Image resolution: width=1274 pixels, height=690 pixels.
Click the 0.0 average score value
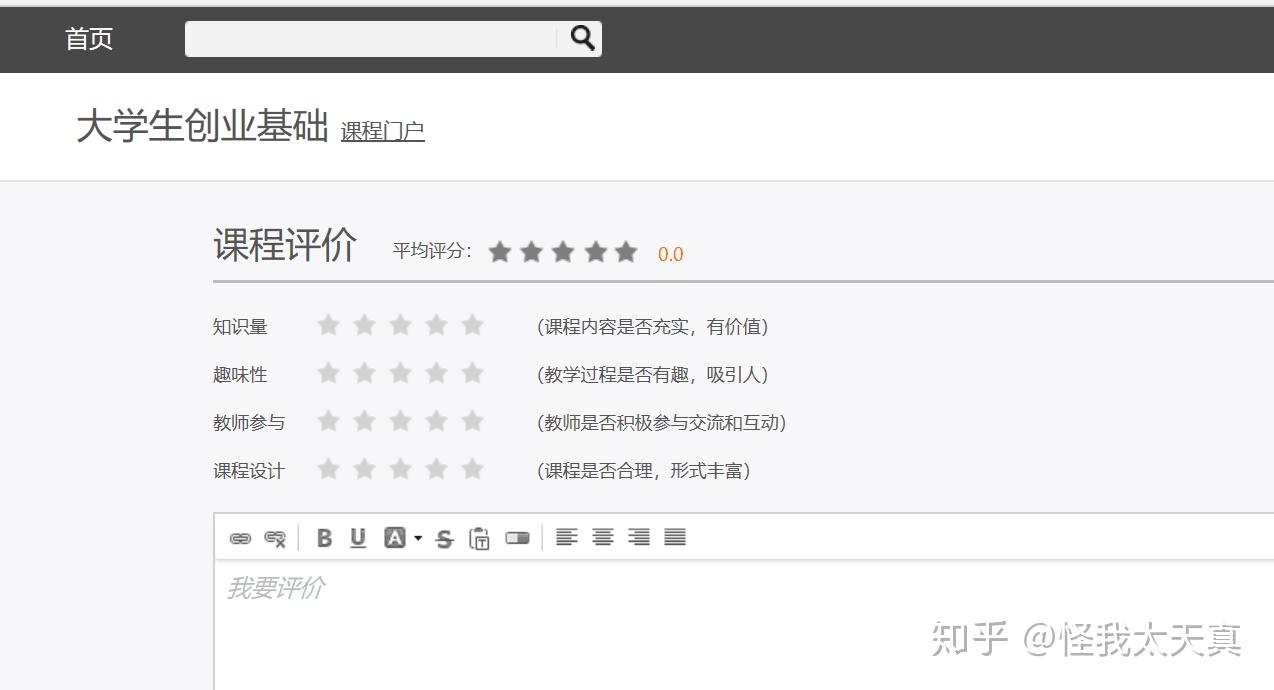671,254
